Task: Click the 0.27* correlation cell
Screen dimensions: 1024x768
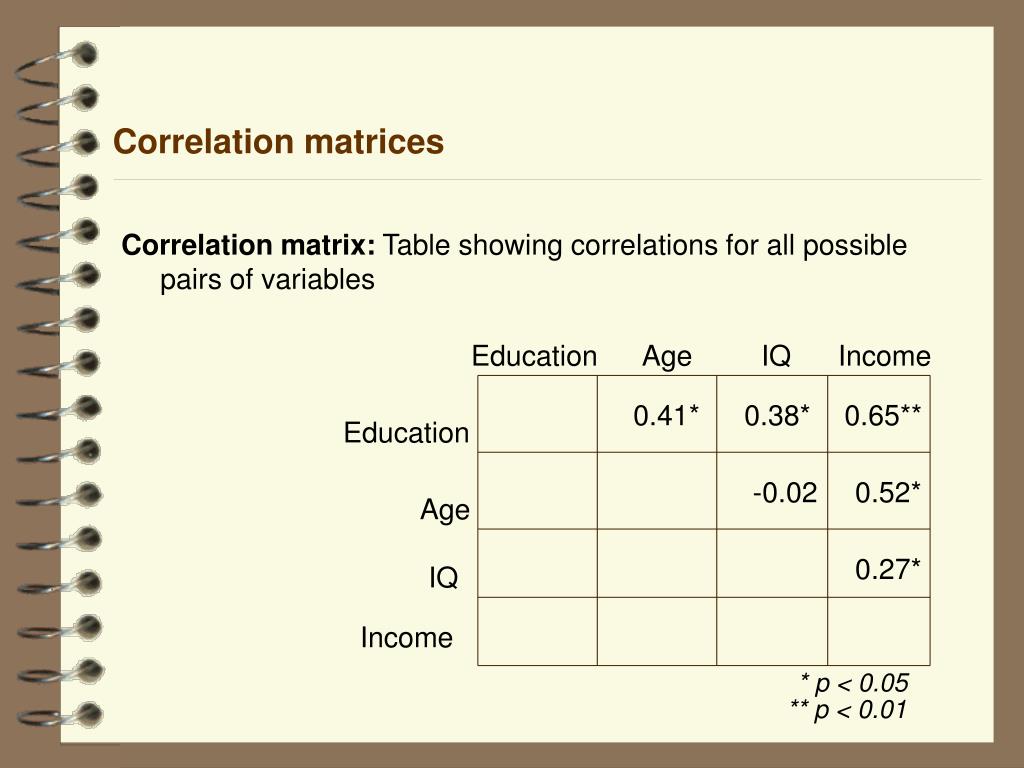Action: [x=879, y=564]
